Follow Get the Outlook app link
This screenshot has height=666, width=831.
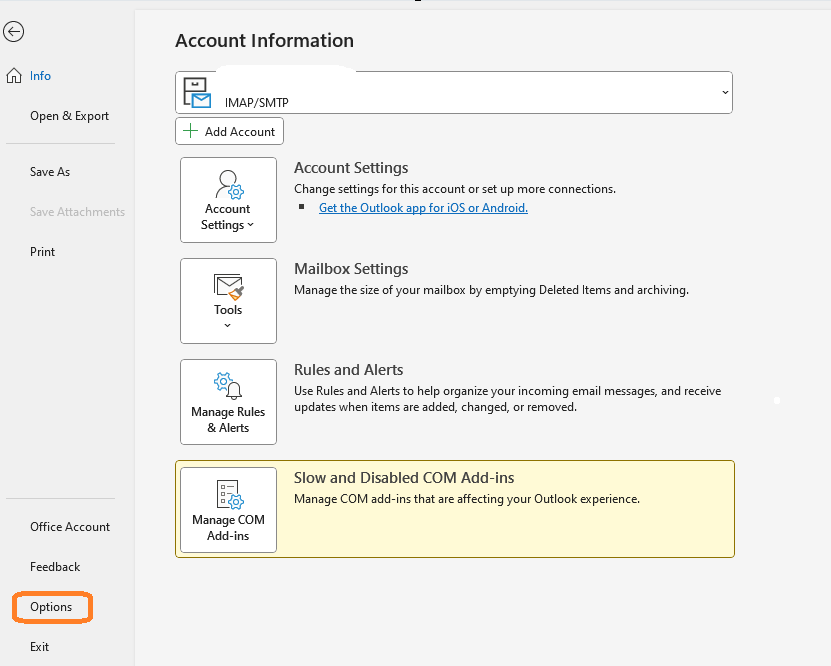(423, 208)
